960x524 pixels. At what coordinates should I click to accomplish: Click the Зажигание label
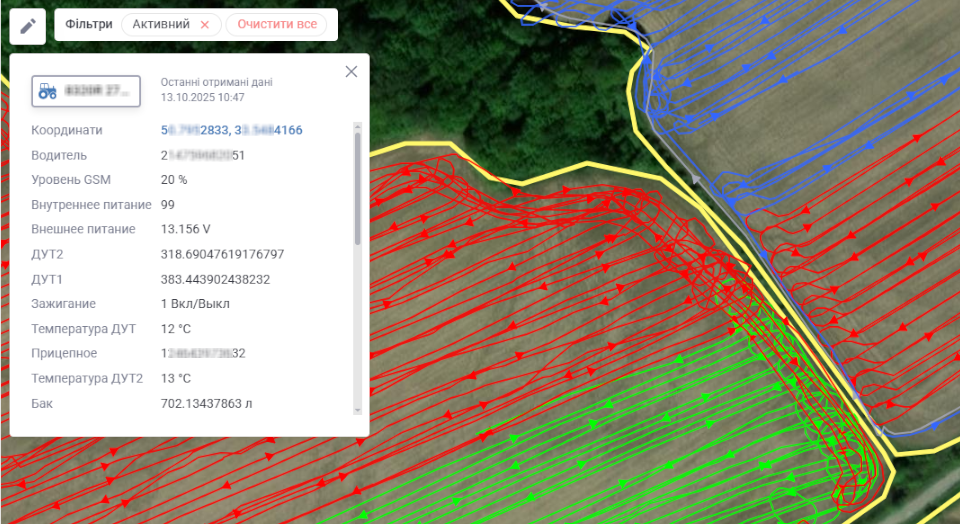pos(64,304)
